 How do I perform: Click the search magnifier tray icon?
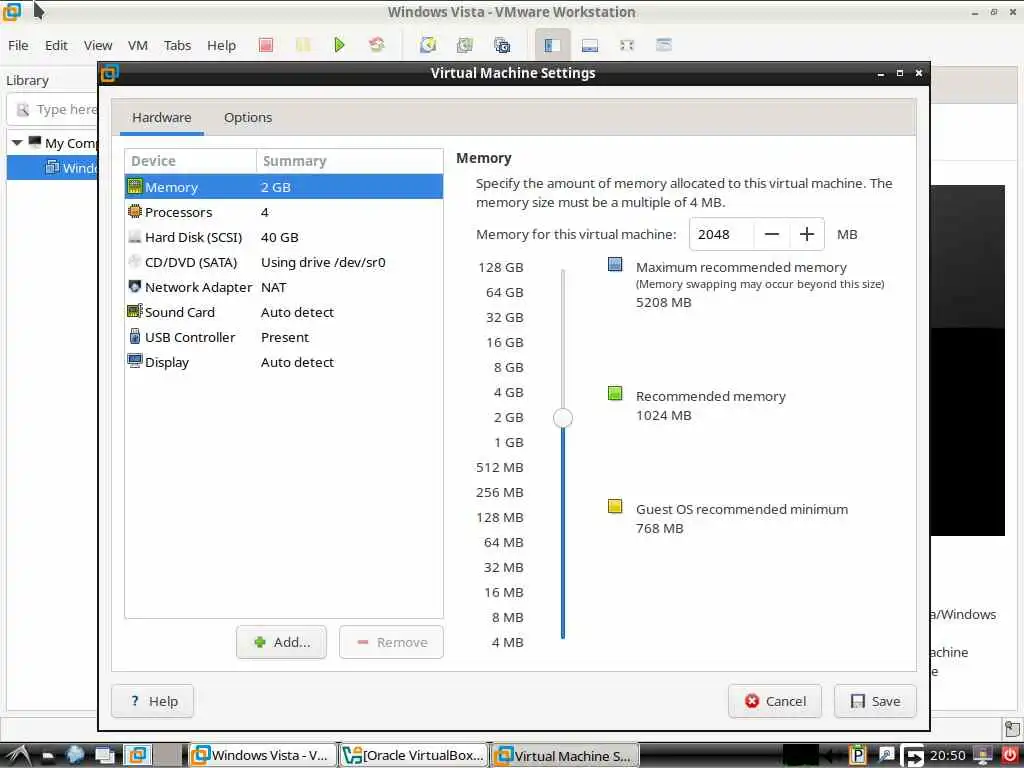pyautogui.click(x=886, y=756)
